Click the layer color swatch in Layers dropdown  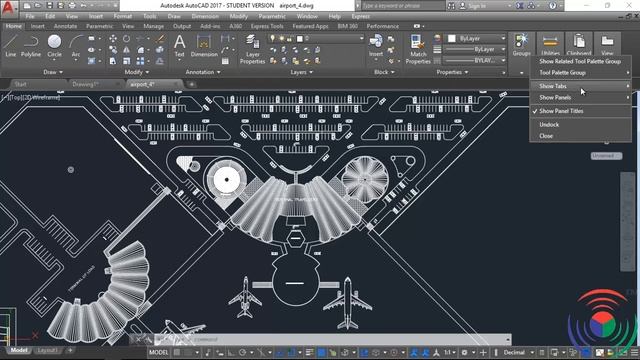point(300,39)
